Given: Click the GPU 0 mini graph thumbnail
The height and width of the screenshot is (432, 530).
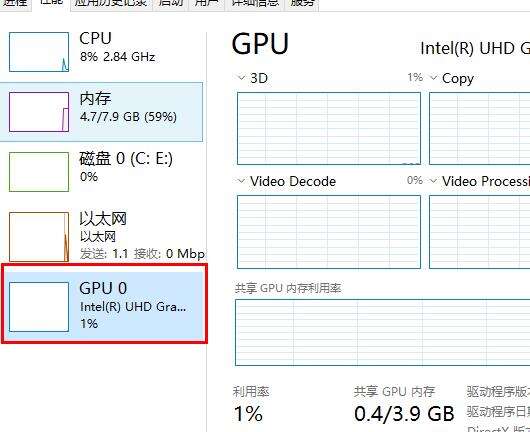Looking at the screenshot, I should pyautogui.click(x=39, y=307).
